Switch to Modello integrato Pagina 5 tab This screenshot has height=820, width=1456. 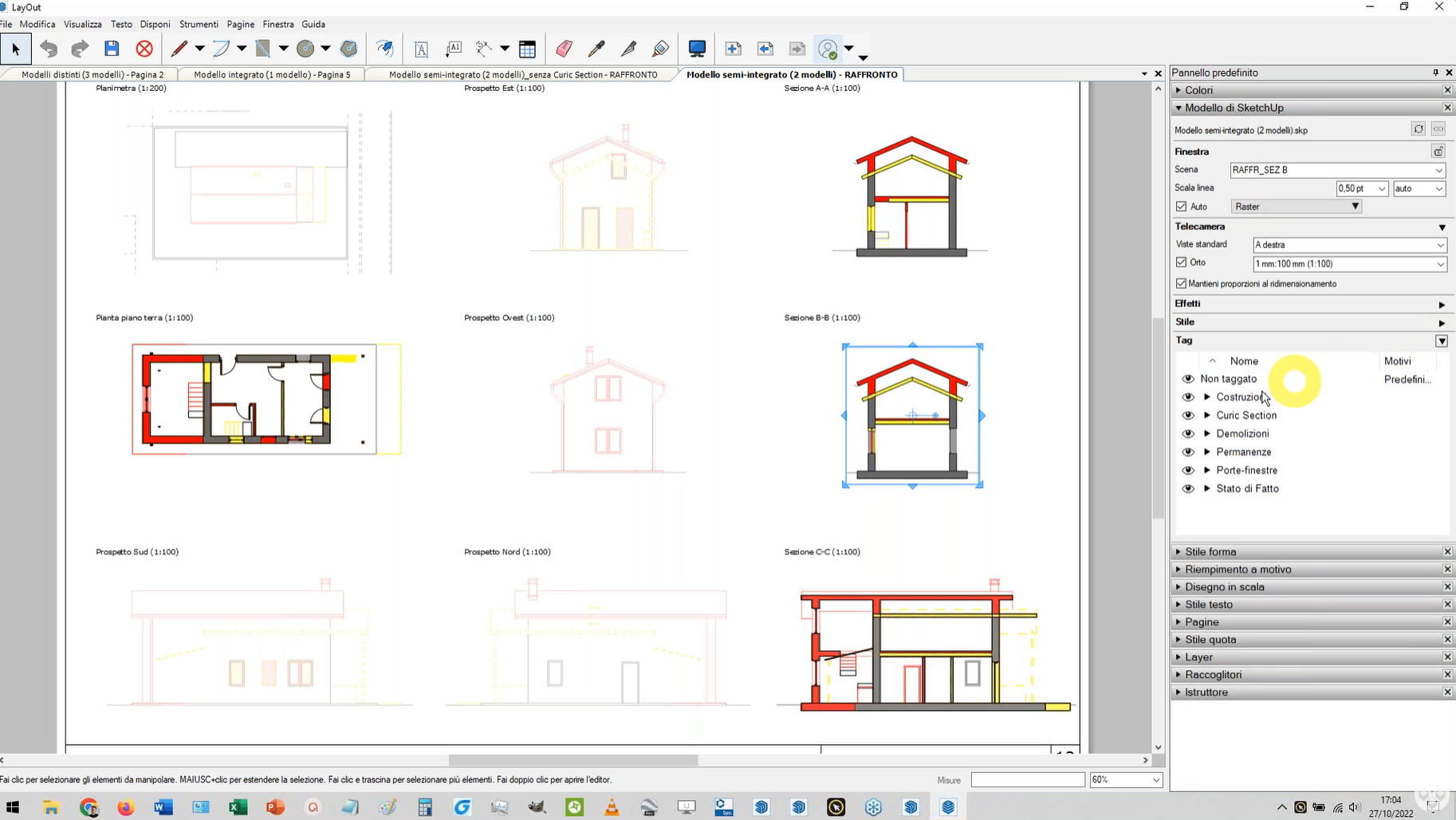coord(272,74)
